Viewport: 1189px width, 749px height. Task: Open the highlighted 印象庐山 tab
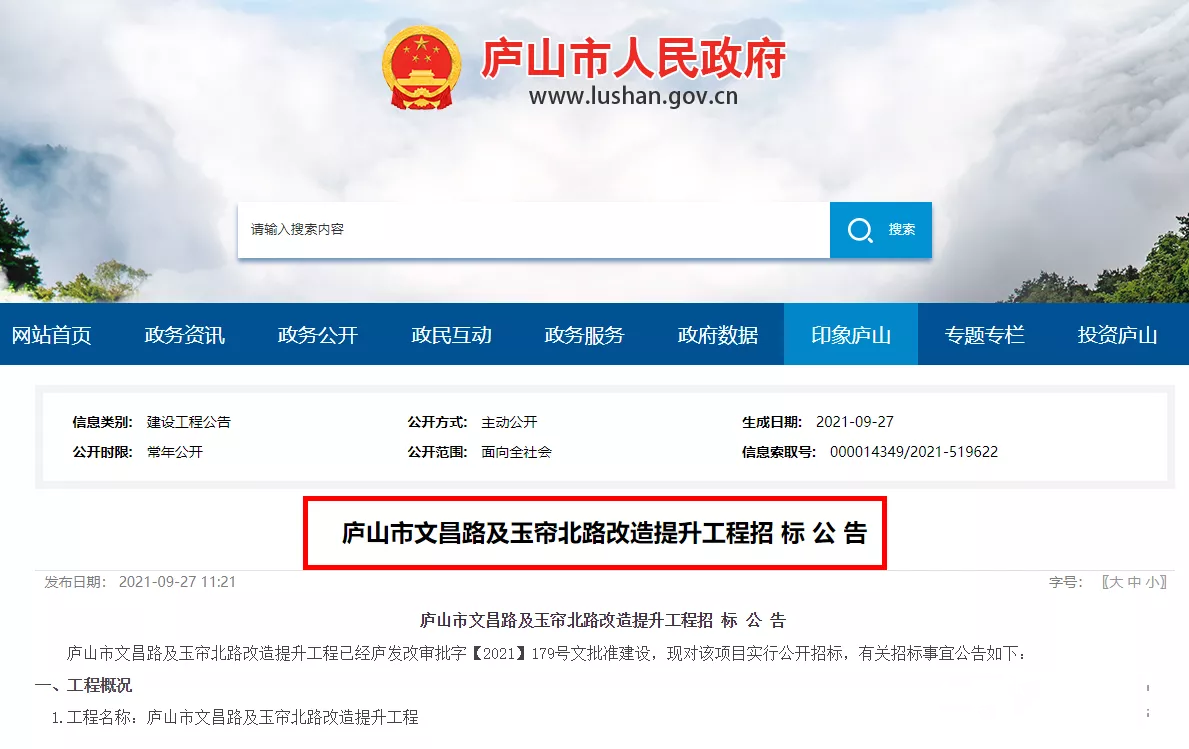click(851, 334)
